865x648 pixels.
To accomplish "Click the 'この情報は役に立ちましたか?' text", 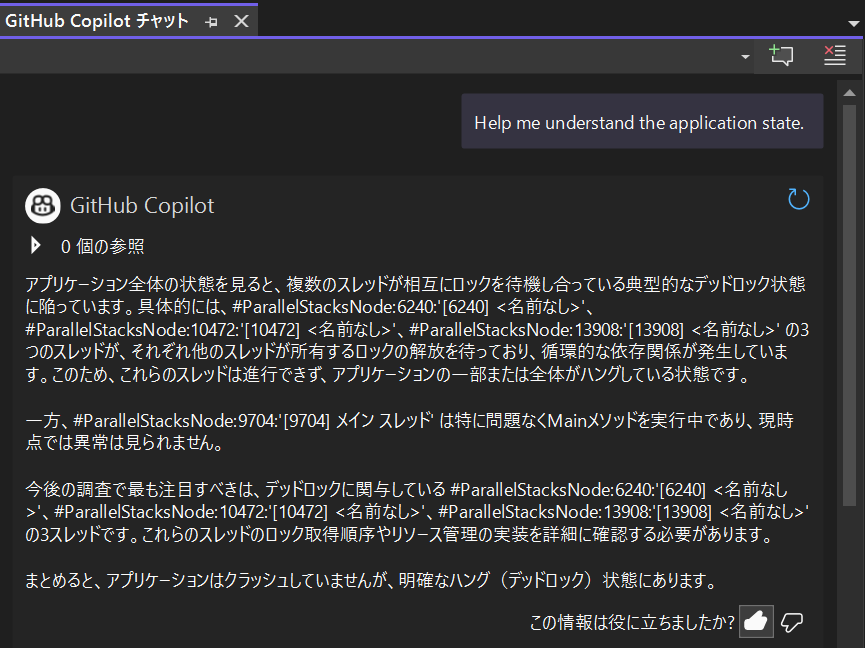I will coord(632,622).
